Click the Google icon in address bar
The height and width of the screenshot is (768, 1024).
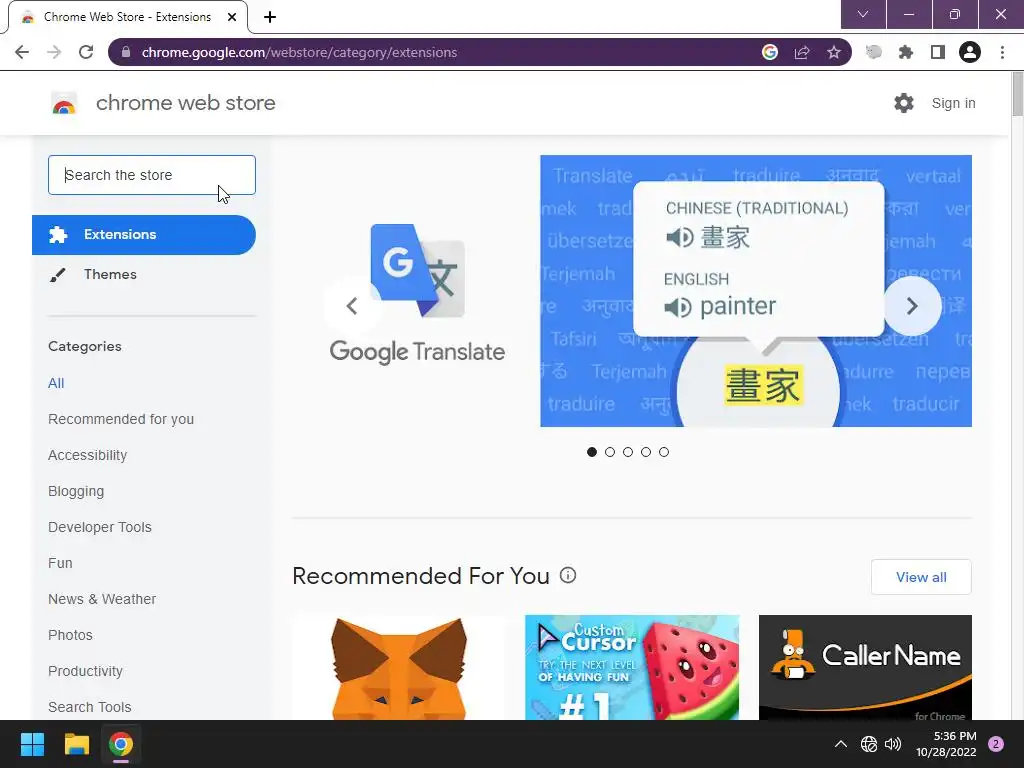(x=770, y=52)
